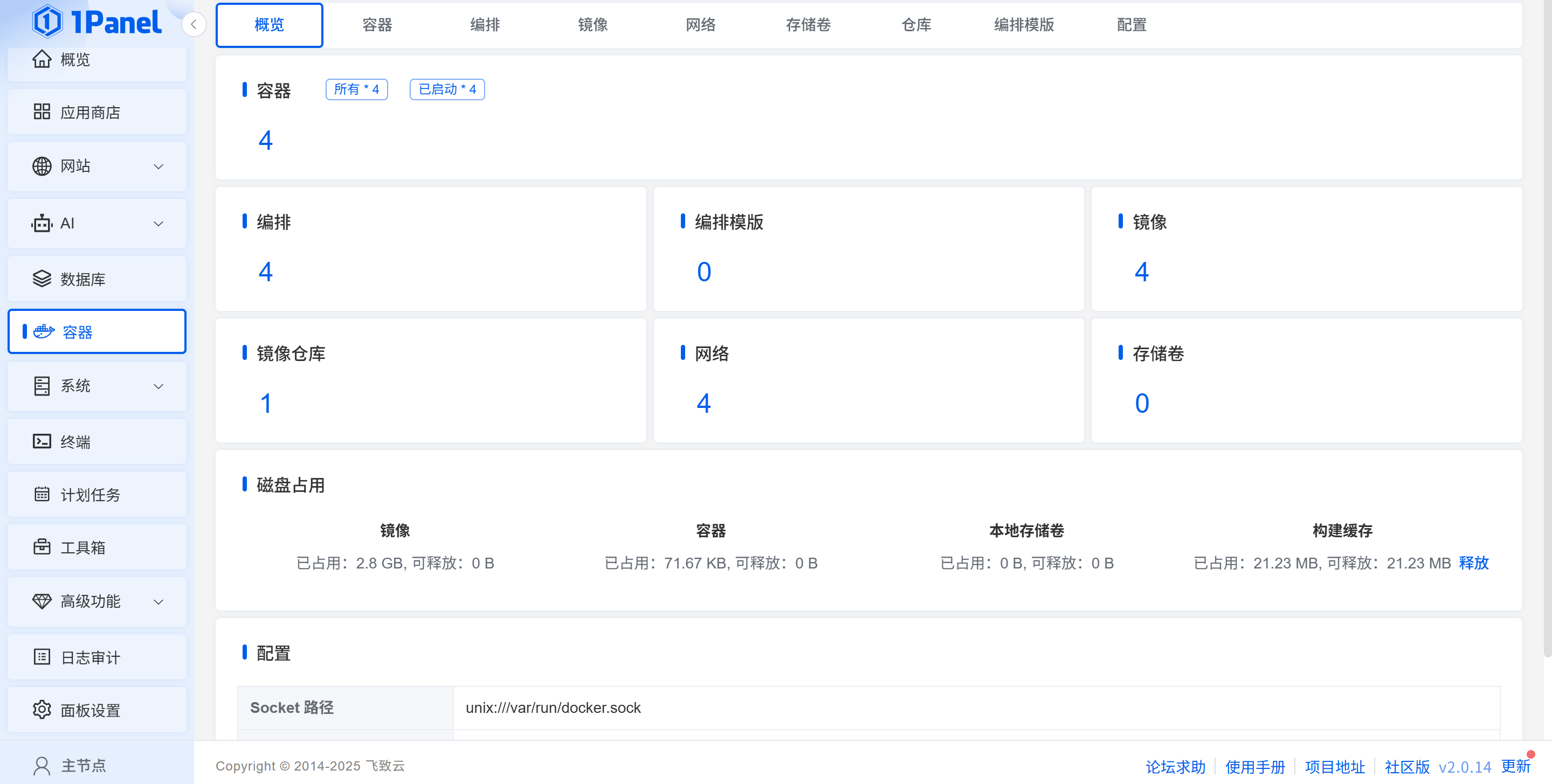Open 数据库 via stacked layers icon

[x=42, y=279]
